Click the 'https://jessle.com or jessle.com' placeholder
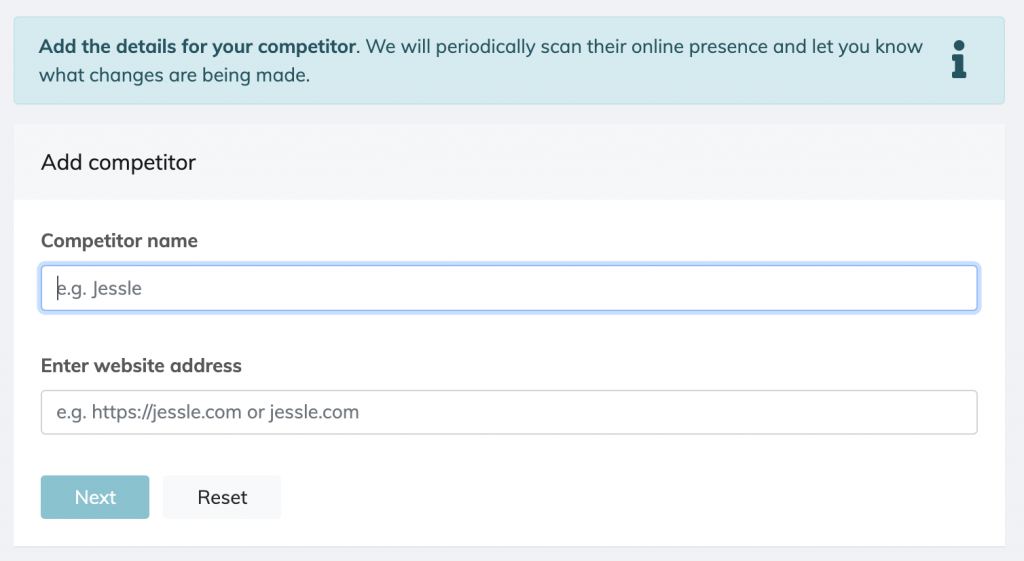Screen dimensions: 1024x561 [225, 412]
